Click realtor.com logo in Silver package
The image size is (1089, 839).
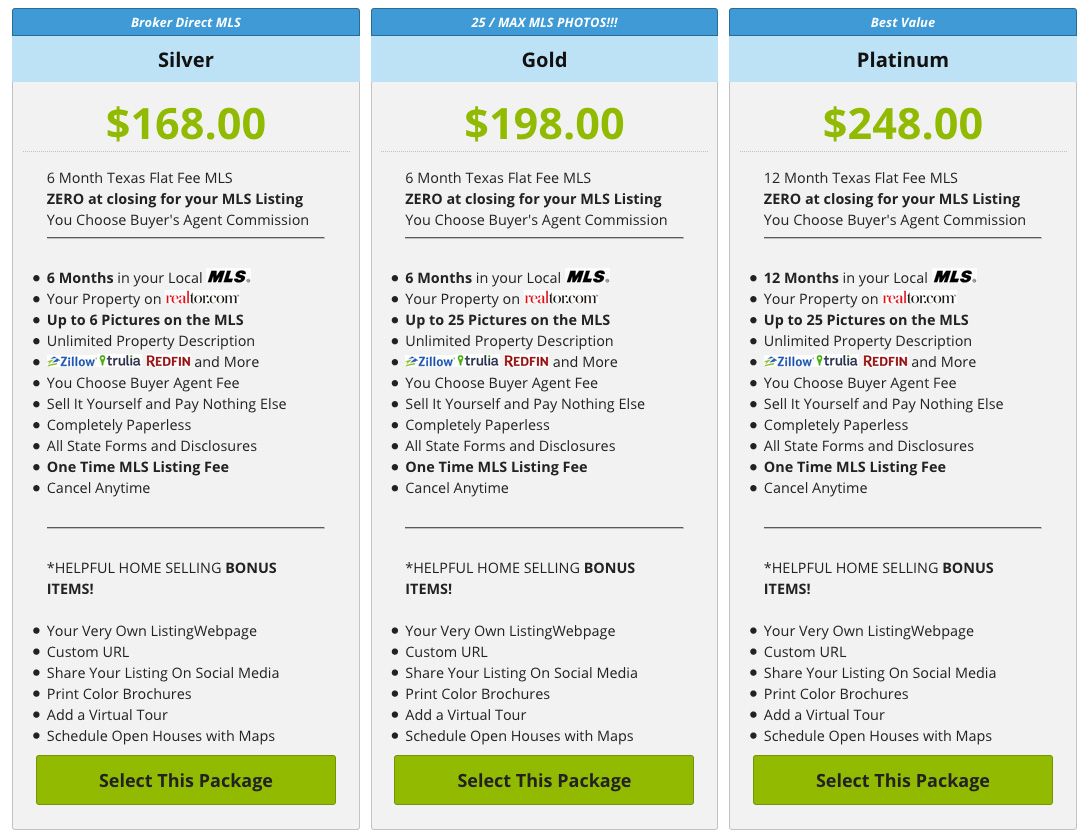pos(202,298)
